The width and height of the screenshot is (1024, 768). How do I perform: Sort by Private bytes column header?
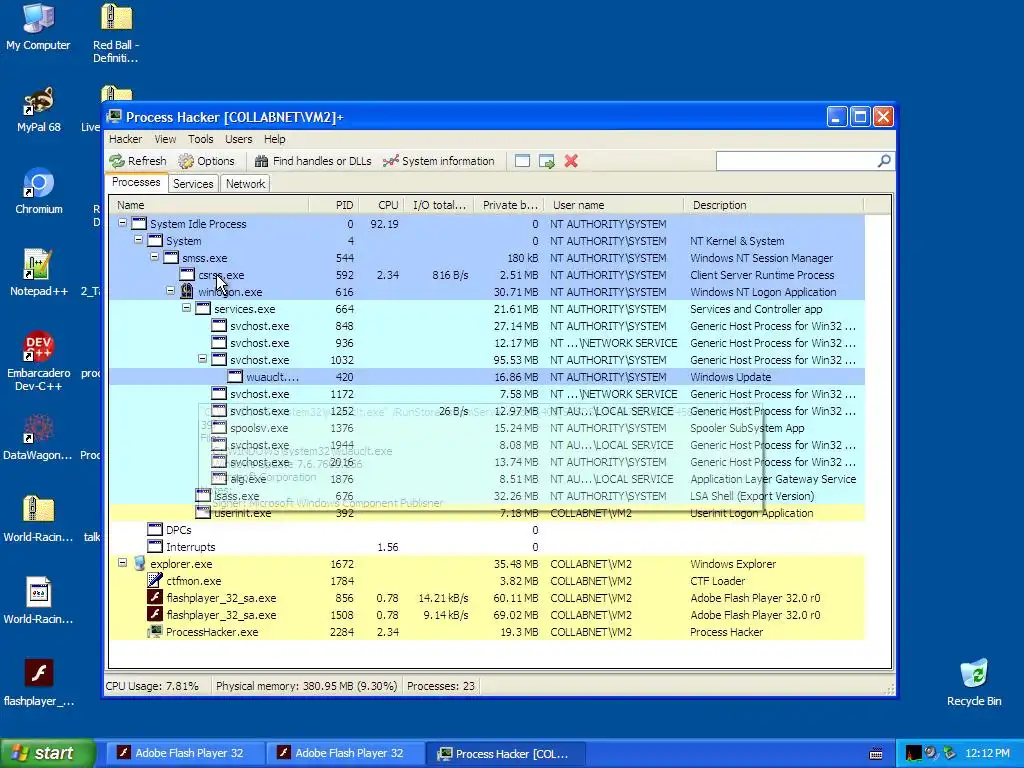pos(509,205)
